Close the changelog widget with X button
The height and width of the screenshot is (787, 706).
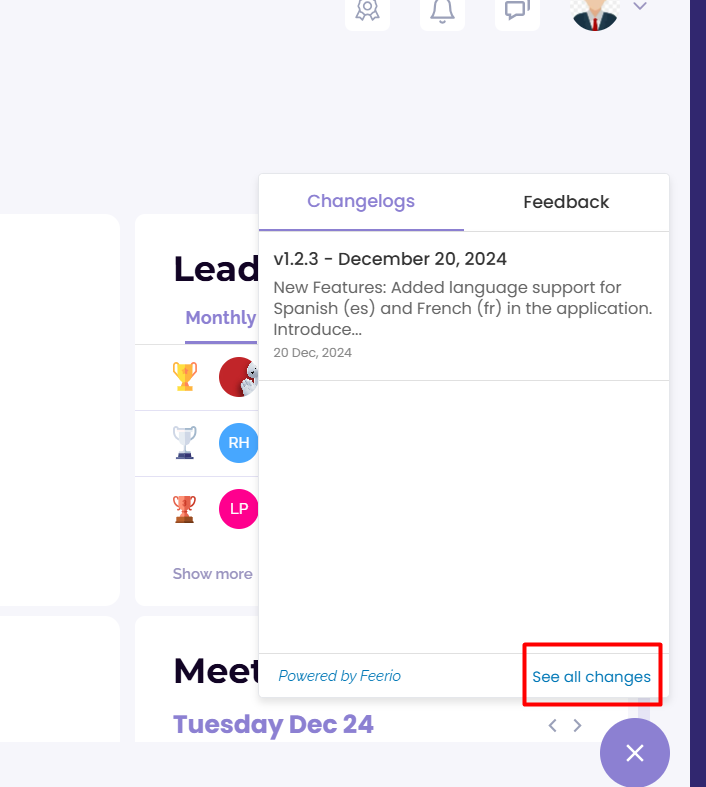point(635,753)
